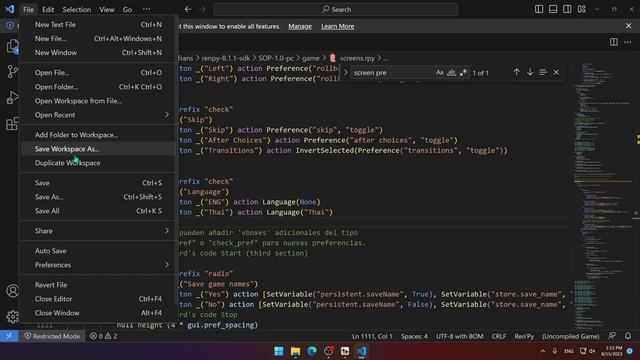Jump to previous find match
The image size is (640, 360).
click(516, 72)
